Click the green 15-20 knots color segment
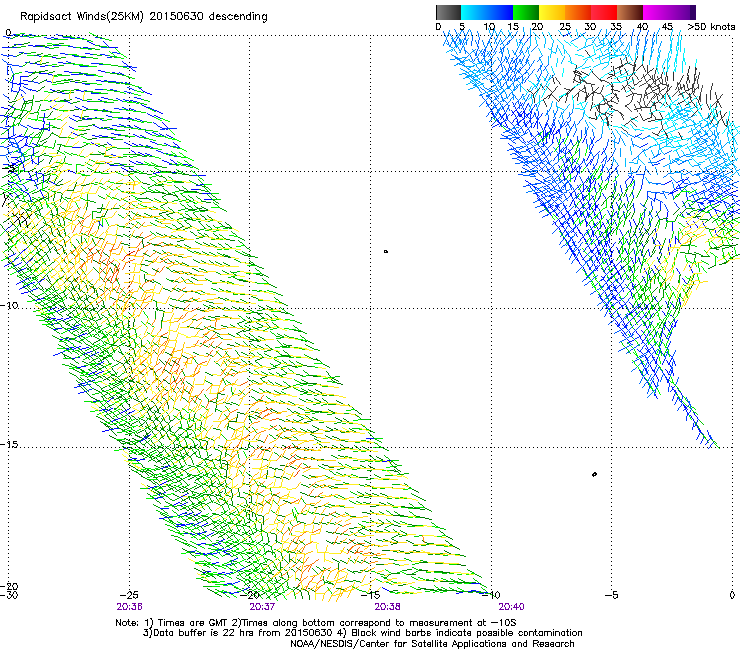The image size is (740, 650). coord(526,12)
